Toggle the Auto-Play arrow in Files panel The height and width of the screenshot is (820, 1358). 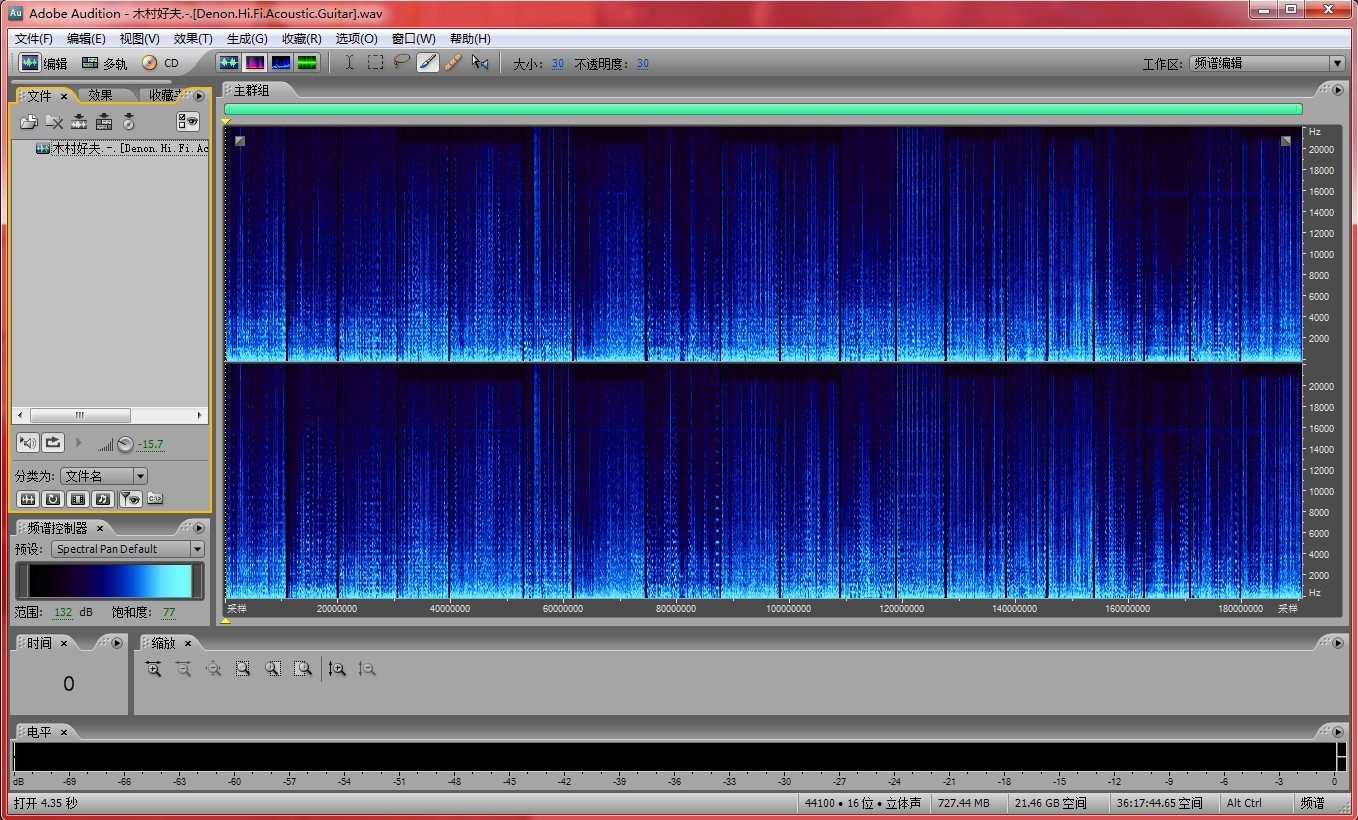(79, 442)
